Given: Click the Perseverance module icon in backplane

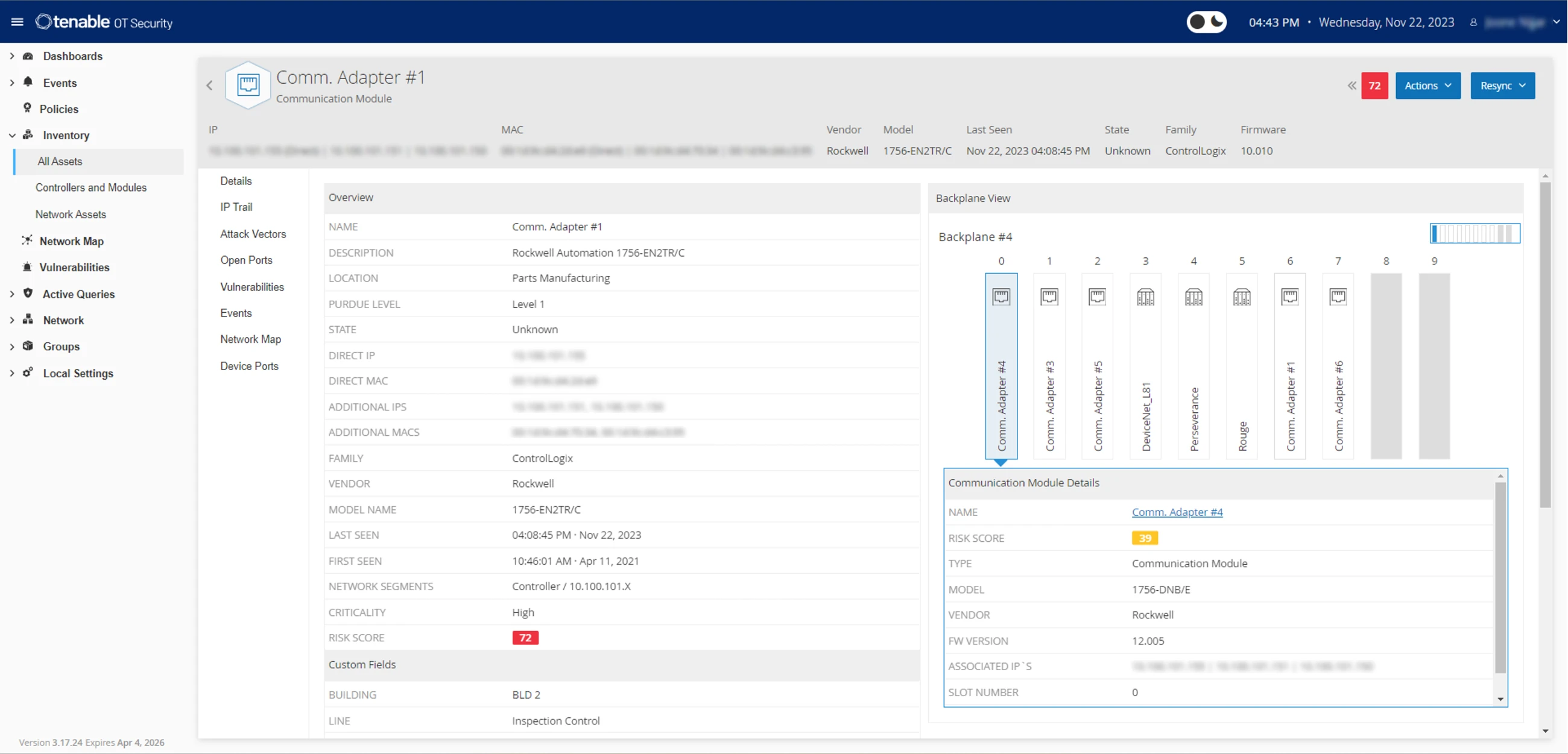Looking at the screenshot, I should (x=1193, y=296).
